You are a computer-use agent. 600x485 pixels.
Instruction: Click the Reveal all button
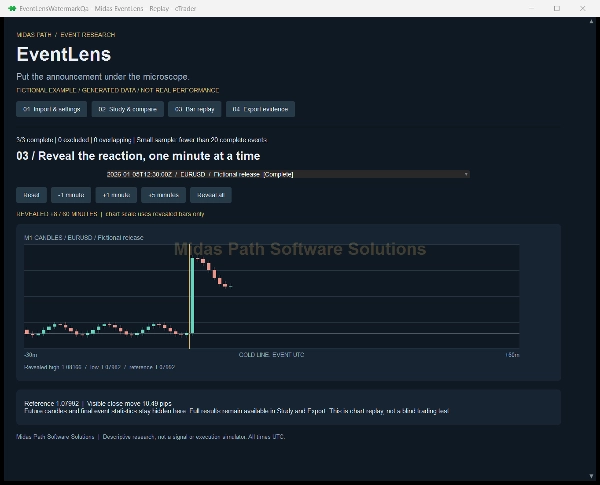(x=210, y=195)
